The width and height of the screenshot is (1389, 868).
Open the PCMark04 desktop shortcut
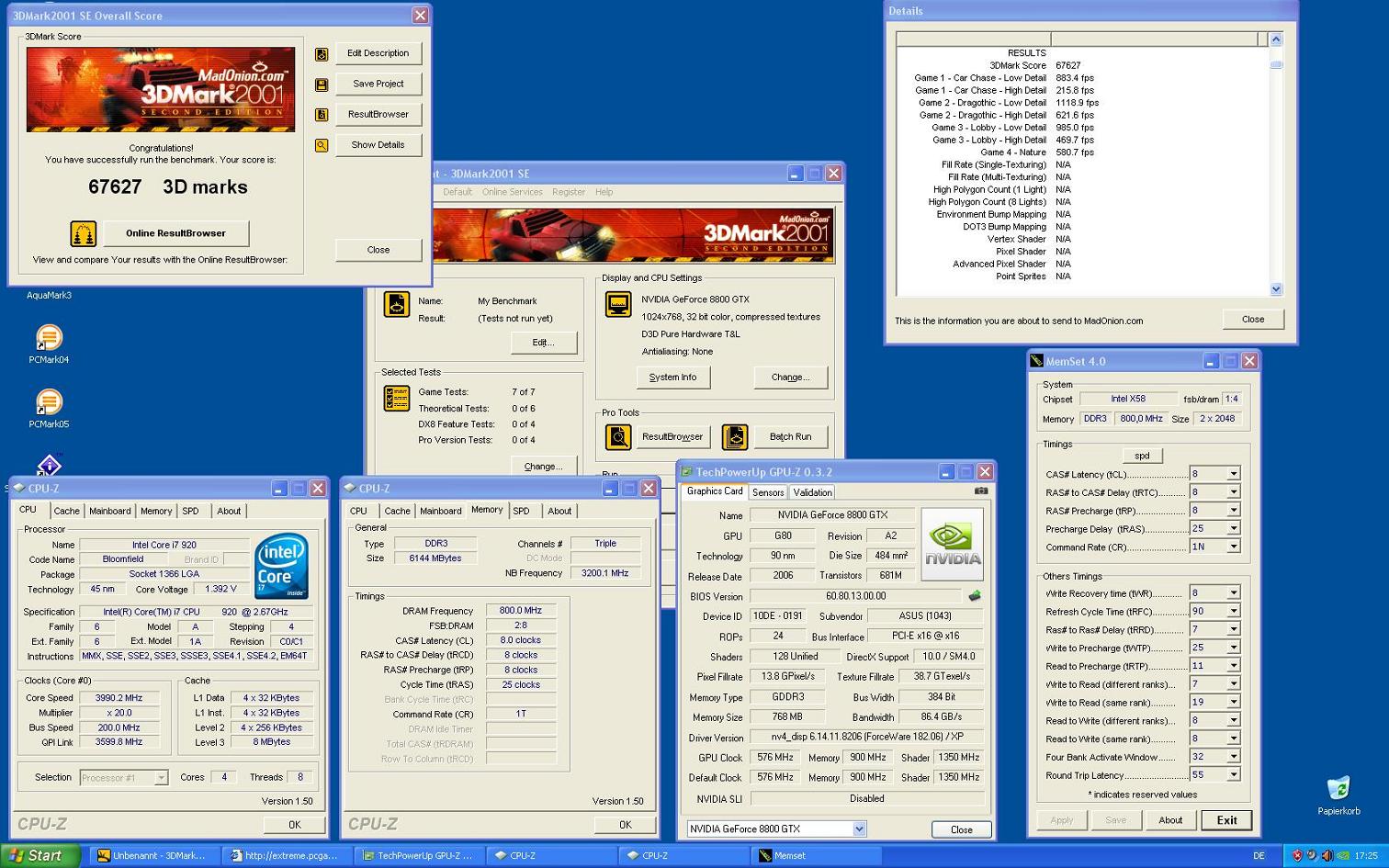[49, 344]
